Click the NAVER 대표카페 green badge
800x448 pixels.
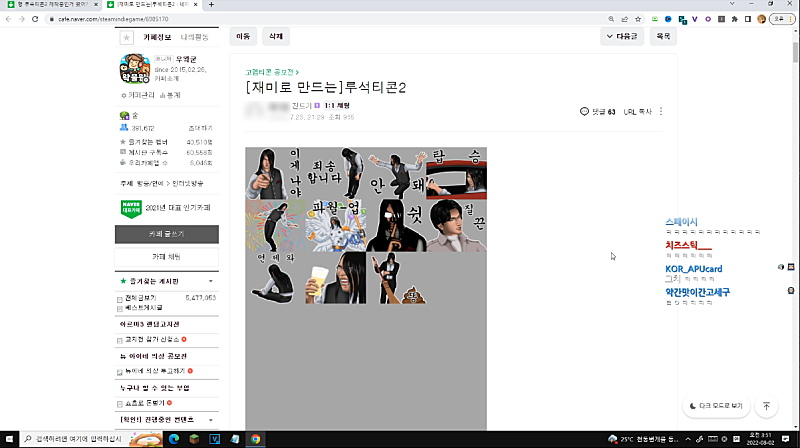click(x=131, y=208)
